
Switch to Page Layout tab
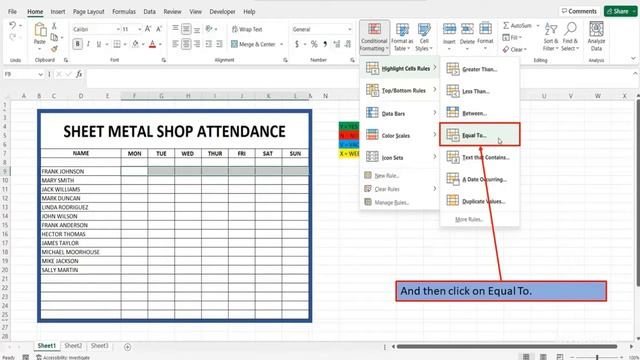(x=89, y=11)
